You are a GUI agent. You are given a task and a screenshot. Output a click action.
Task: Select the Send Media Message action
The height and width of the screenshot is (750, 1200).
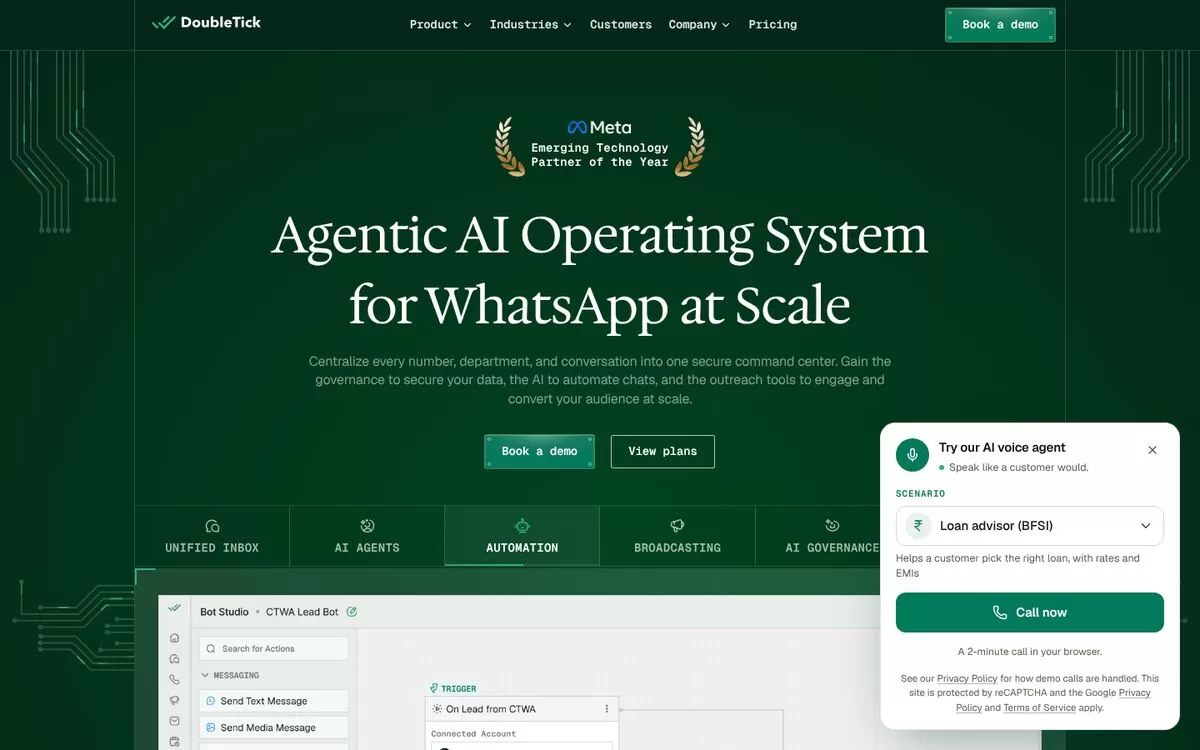pos(274,728)
